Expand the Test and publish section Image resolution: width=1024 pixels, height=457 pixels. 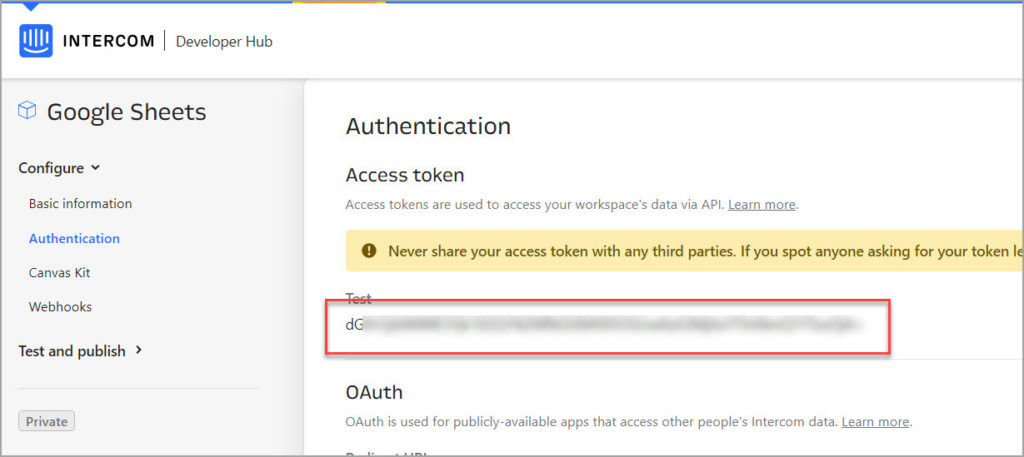139,350
